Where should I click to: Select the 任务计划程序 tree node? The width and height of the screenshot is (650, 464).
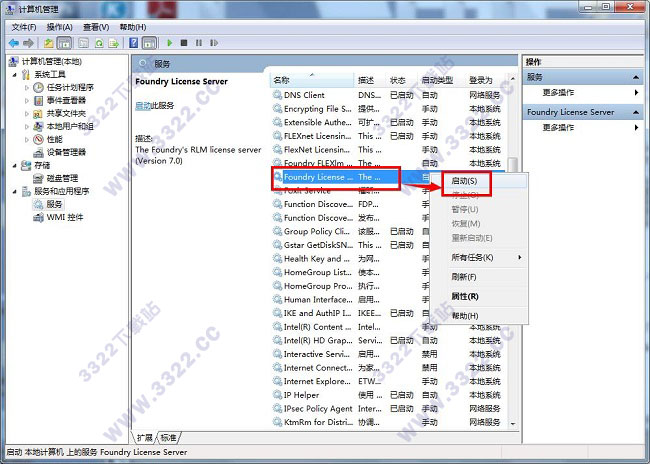70,87
